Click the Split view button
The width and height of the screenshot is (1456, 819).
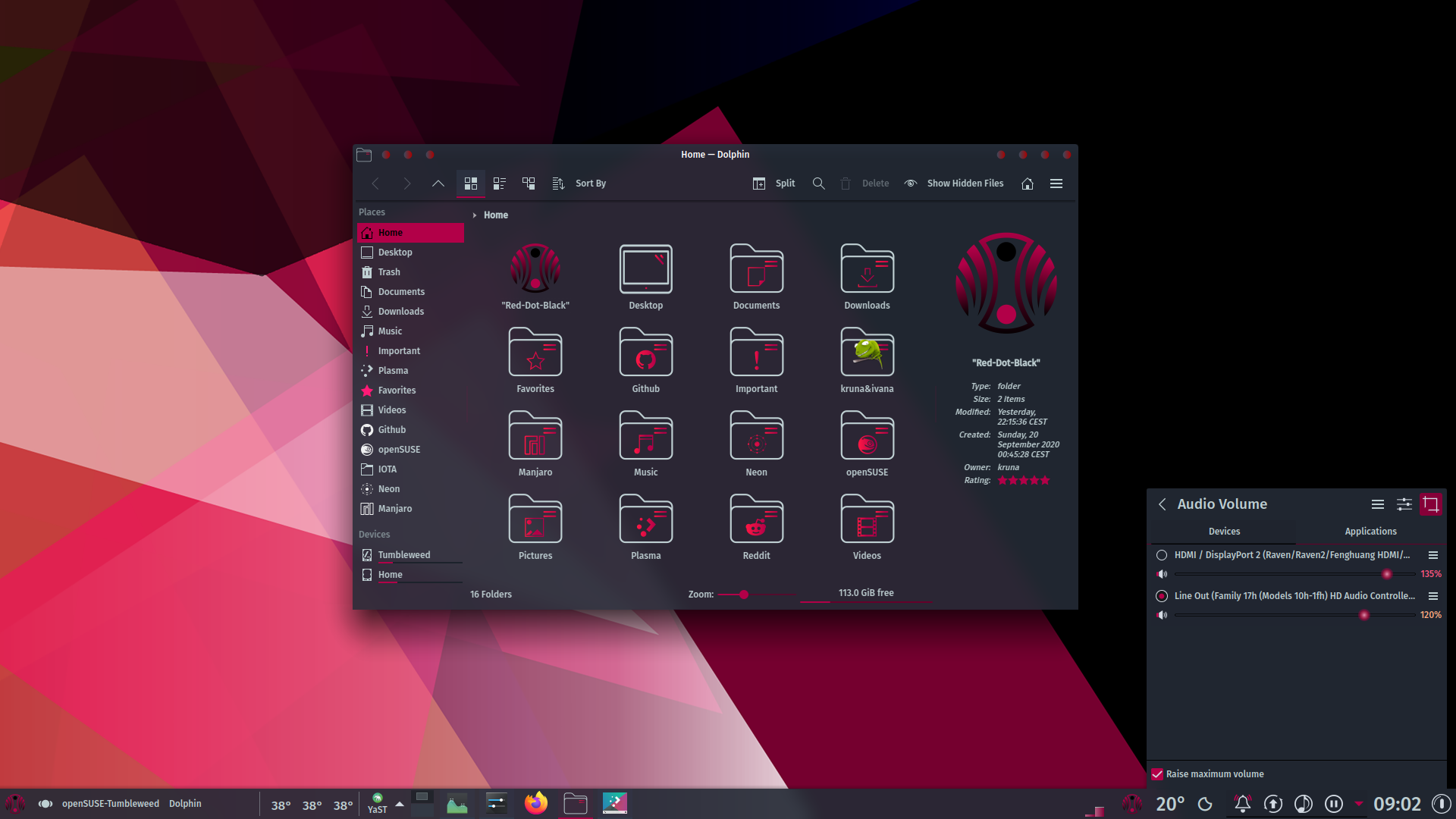click(774, 184)
